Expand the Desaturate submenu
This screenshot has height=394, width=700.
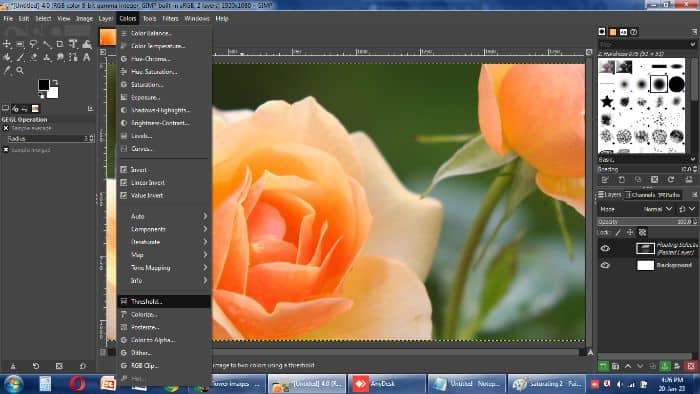pos(164,242)
